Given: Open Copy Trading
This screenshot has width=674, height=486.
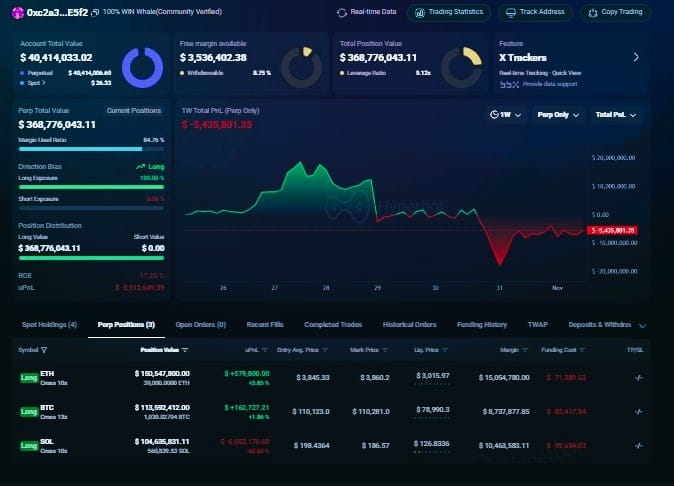Looking at the screenshot, I should click(x=615, y=12).
